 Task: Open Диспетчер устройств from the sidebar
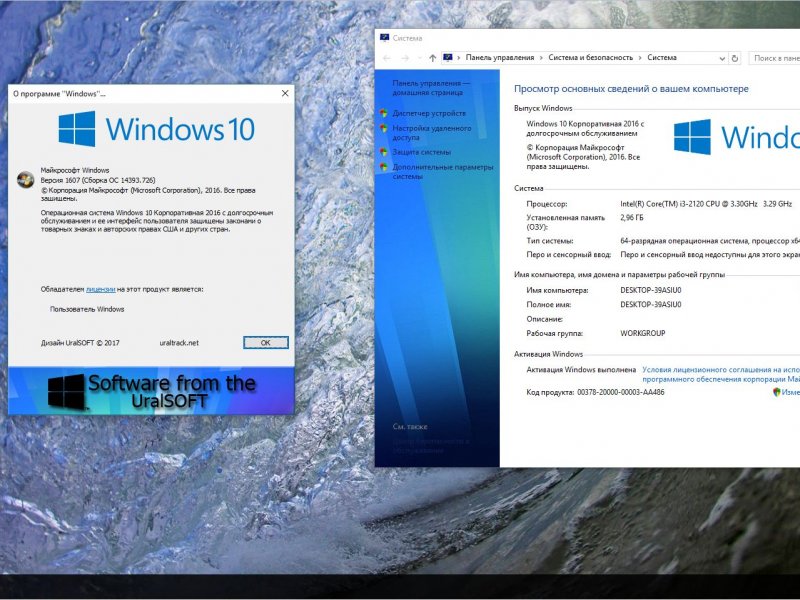(429, 113)
